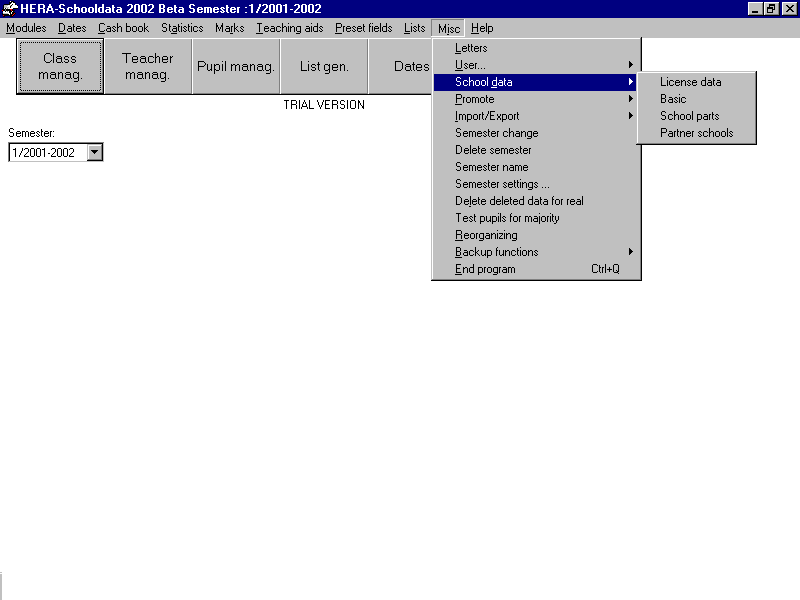The width and height of the screenshot is (800, 600).
Task: Open Partner schools from submenu
Action: pyautogui.click(x=696, y=133)
